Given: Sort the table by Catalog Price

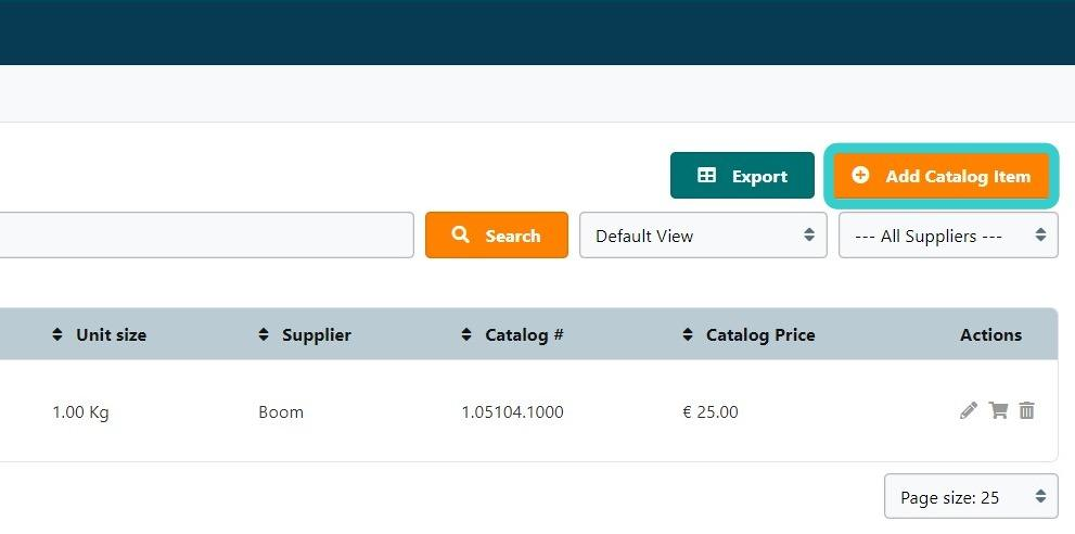Looking at the screenshot, I should 749,335.
